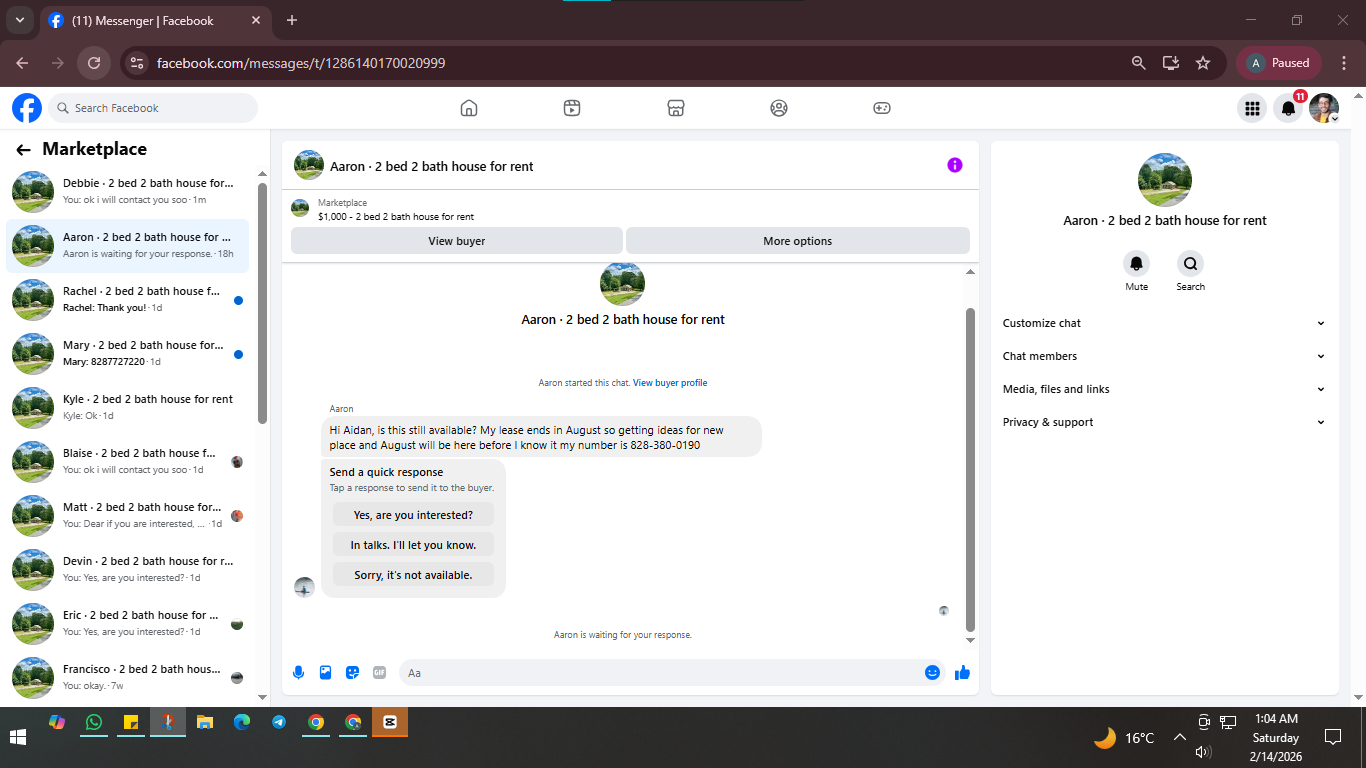The height and width of the screenshot is (768, 1366).
Task: Open Rachel's conversation 'Thank you!'
Action: (128, 300)
